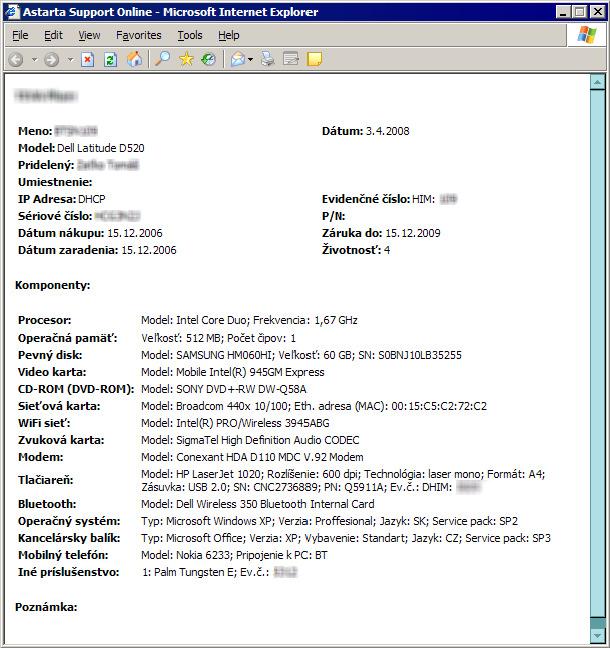Viewport: 610px width, 648px height.
Task: Print the page using the printer icon
Action: click(268, 59)
